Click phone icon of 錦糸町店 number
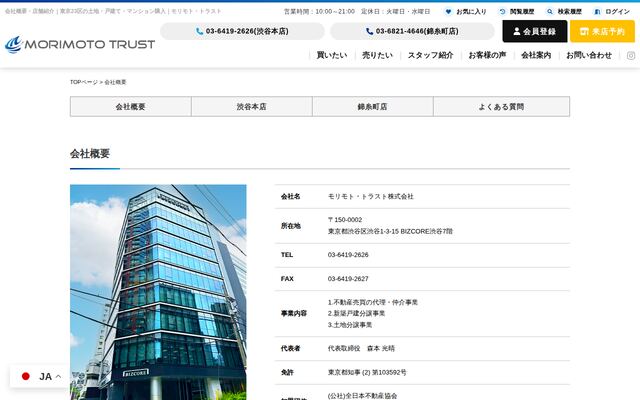The width and height of the screenshot is (640, 400). pos(369,31)
